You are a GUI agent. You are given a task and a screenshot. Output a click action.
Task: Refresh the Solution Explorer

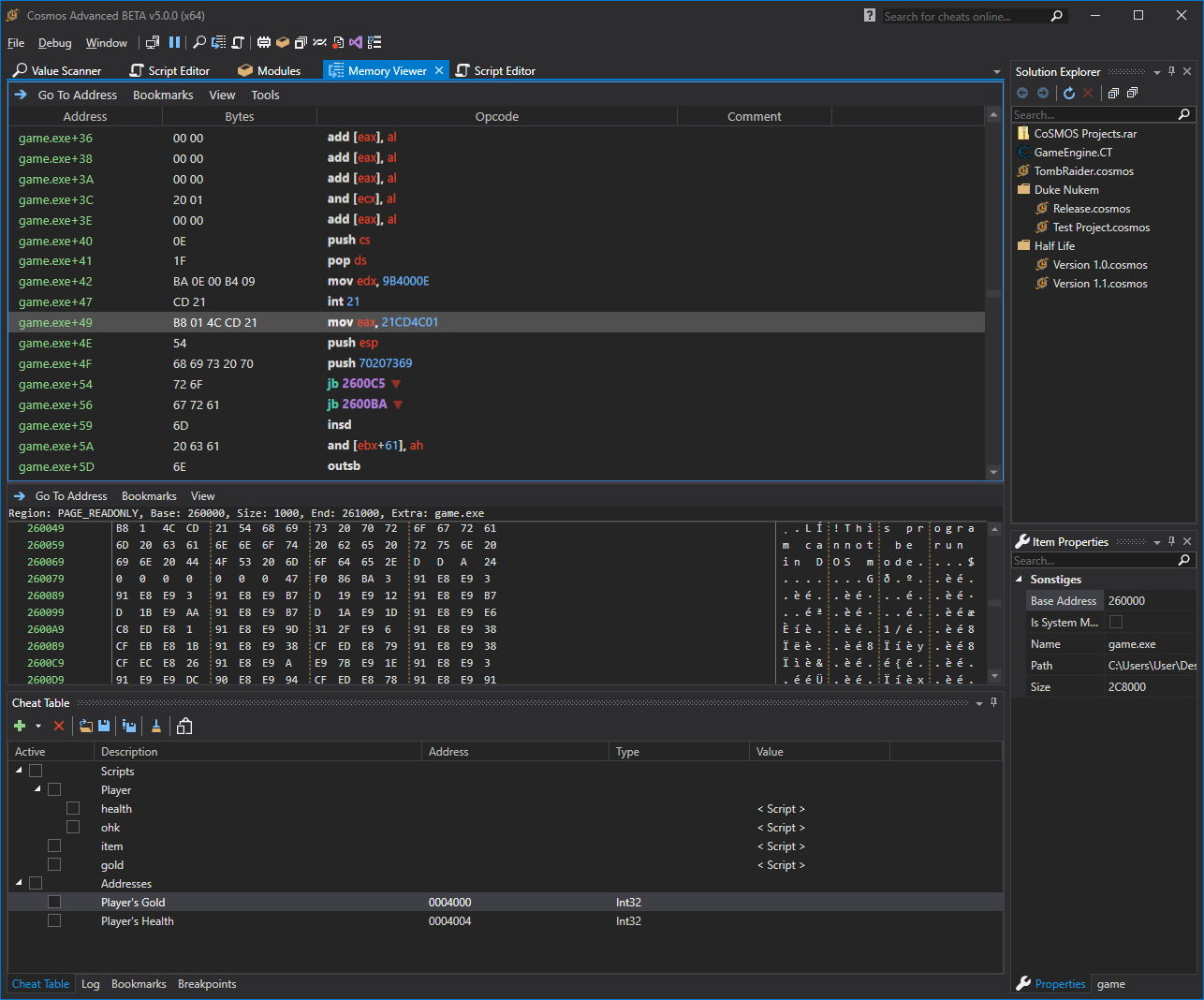(x=1069, y=93)
